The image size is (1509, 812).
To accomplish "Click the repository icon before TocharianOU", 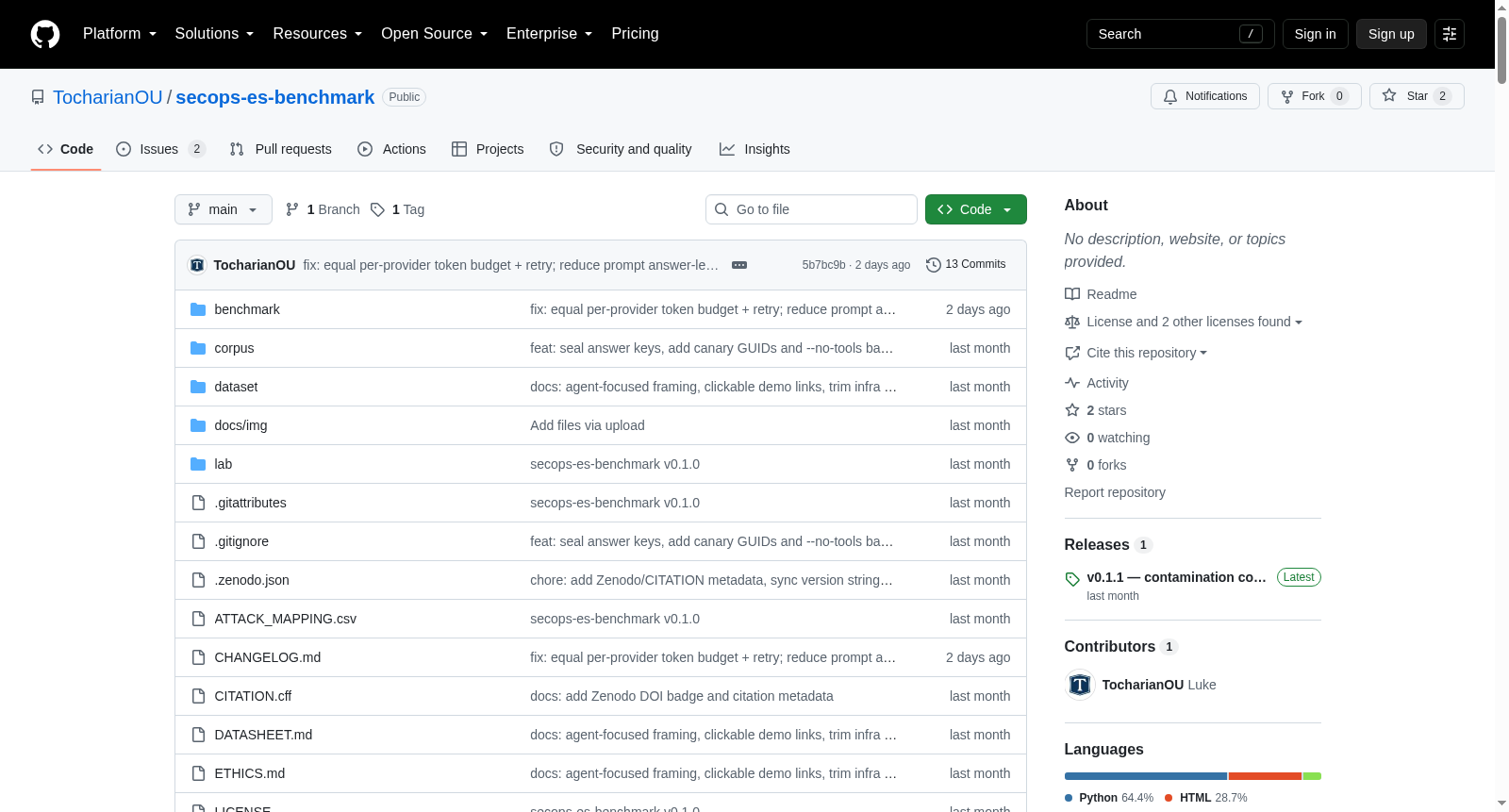I will (x=38, y=97).
